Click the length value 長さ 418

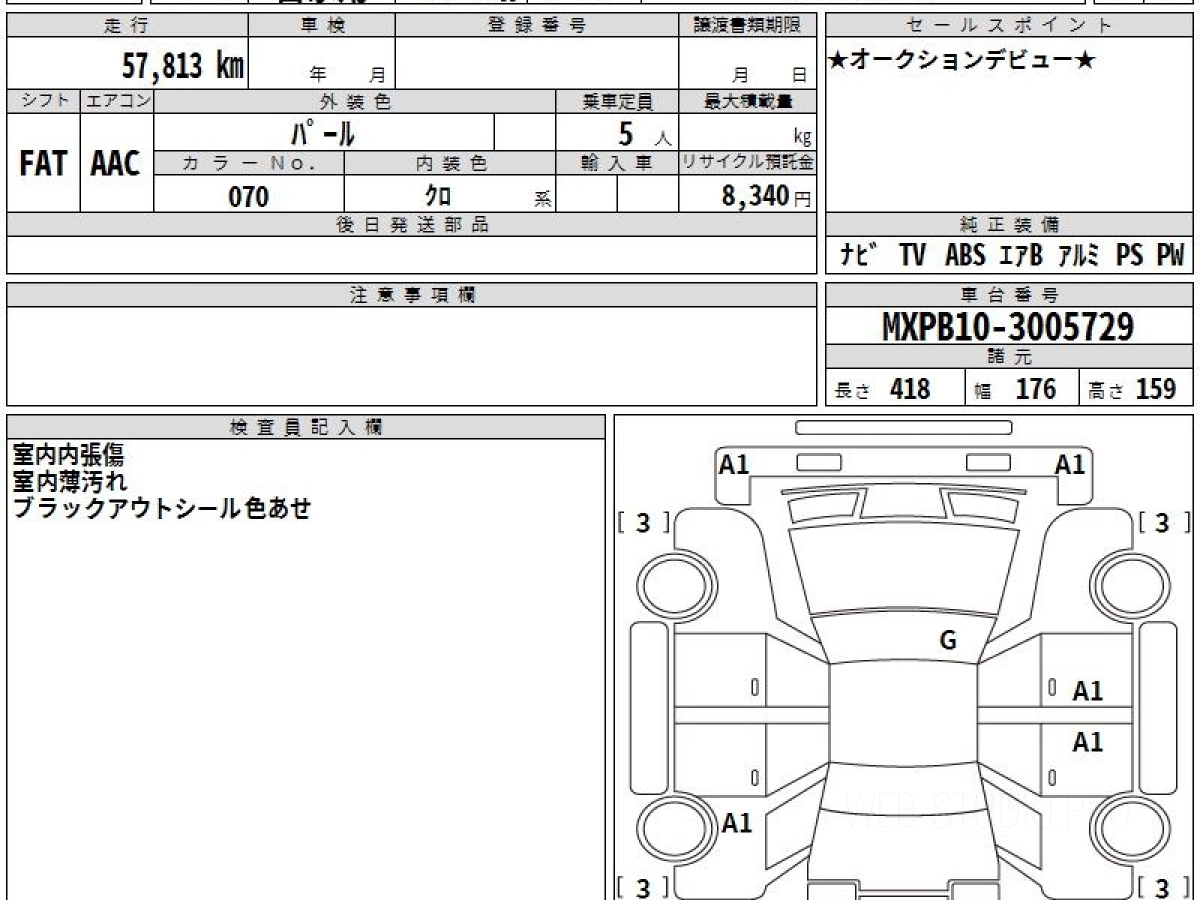coord(883,389)
